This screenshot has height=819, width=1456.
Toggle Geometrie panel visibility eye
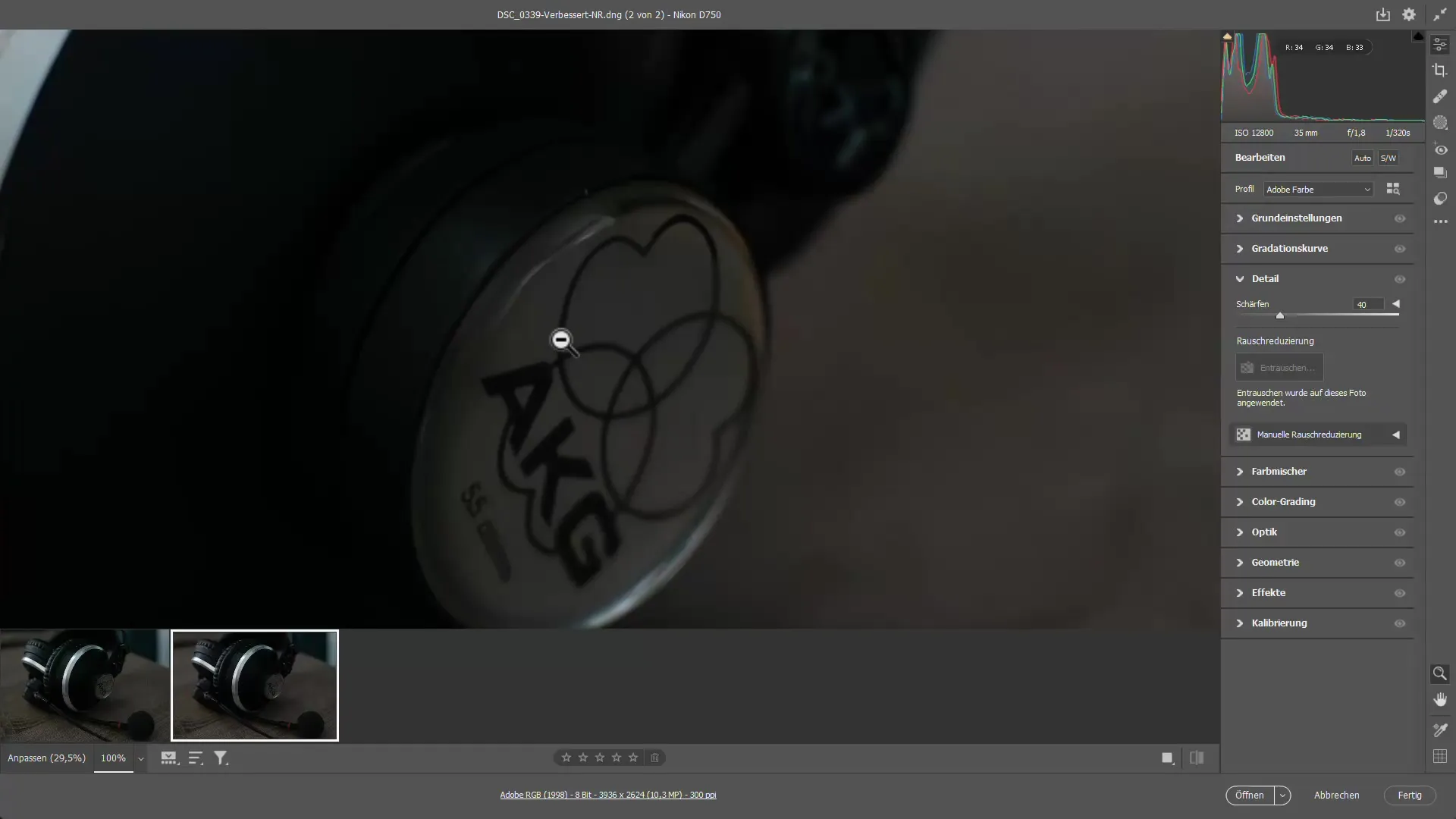1400,563
